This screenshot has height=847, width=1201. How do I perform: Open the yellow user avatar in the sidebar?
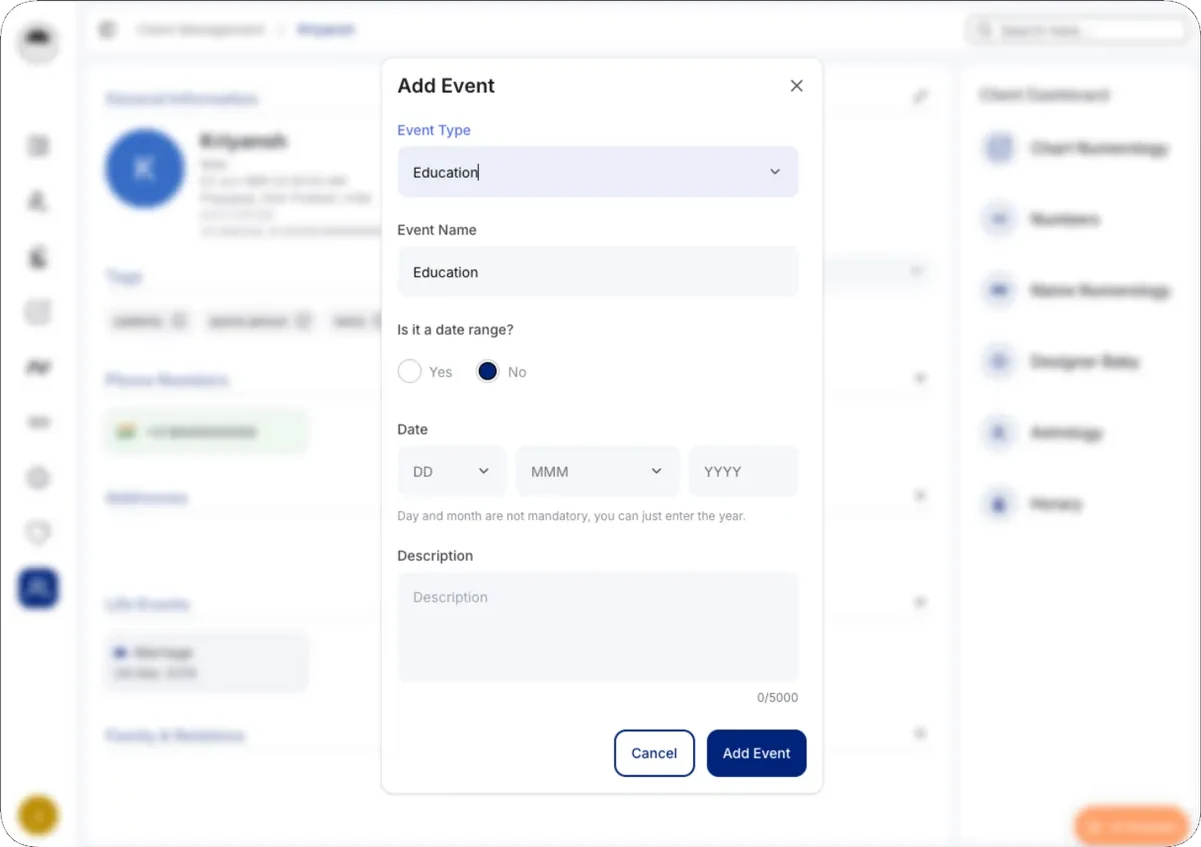[38, 816]
